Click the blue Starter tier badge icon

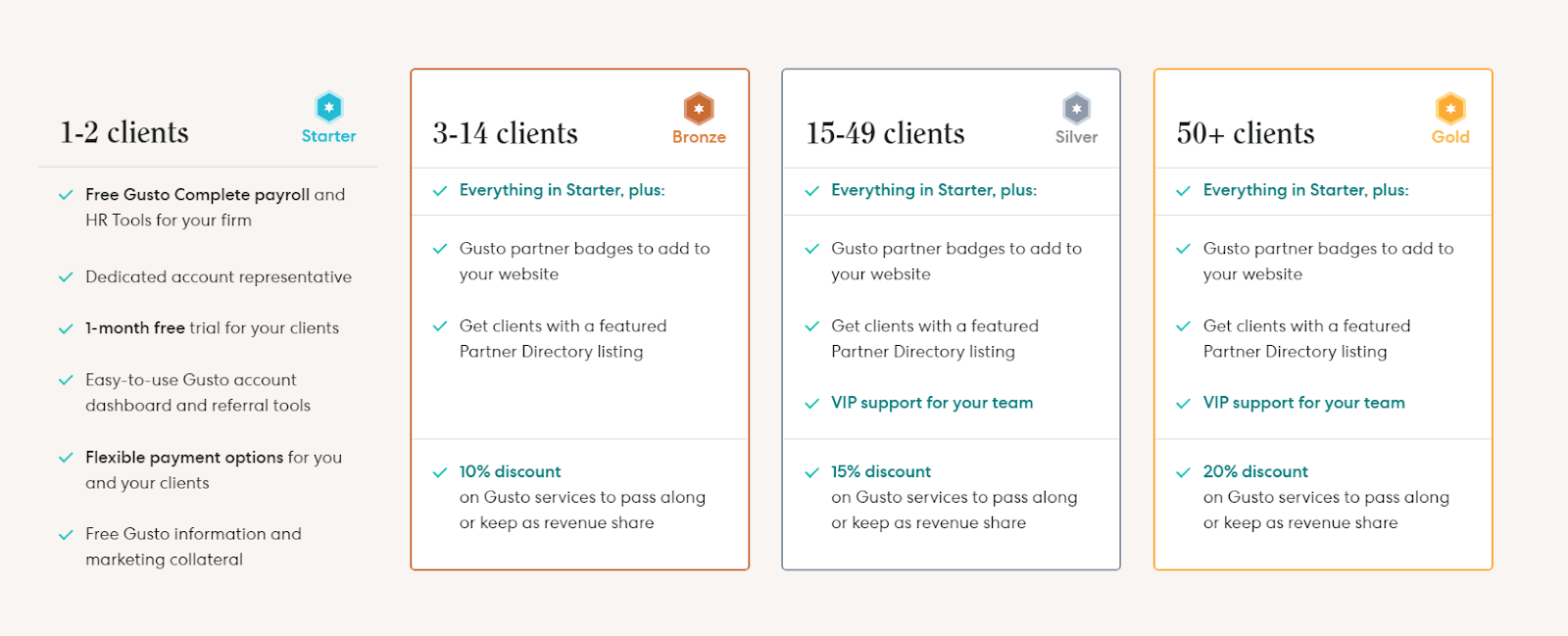(x=329, y=107)
